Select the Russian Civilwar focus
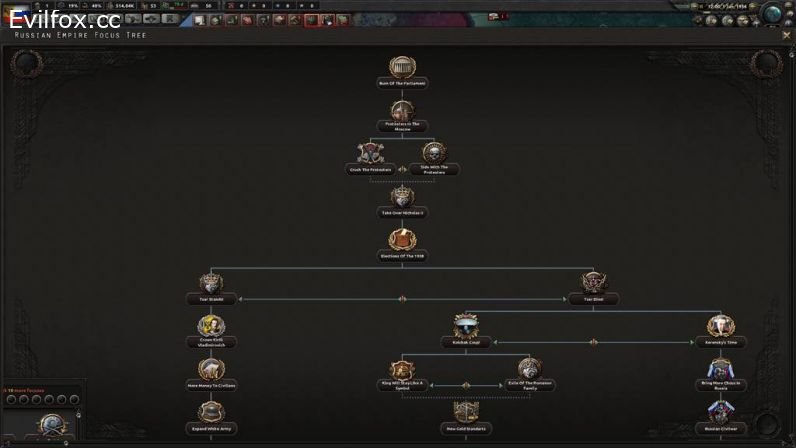The height and width of the screenshot is (448, 796). coord(721,413)
